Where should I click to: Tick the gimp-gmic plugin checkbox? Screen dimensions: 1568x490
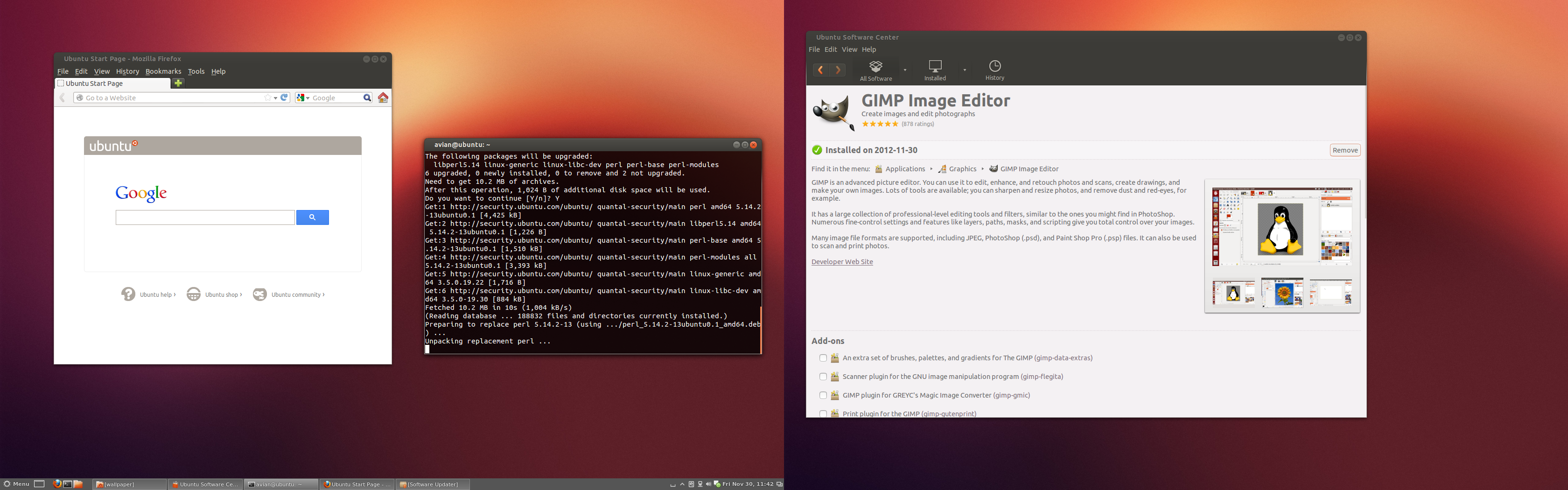point(823,395)
